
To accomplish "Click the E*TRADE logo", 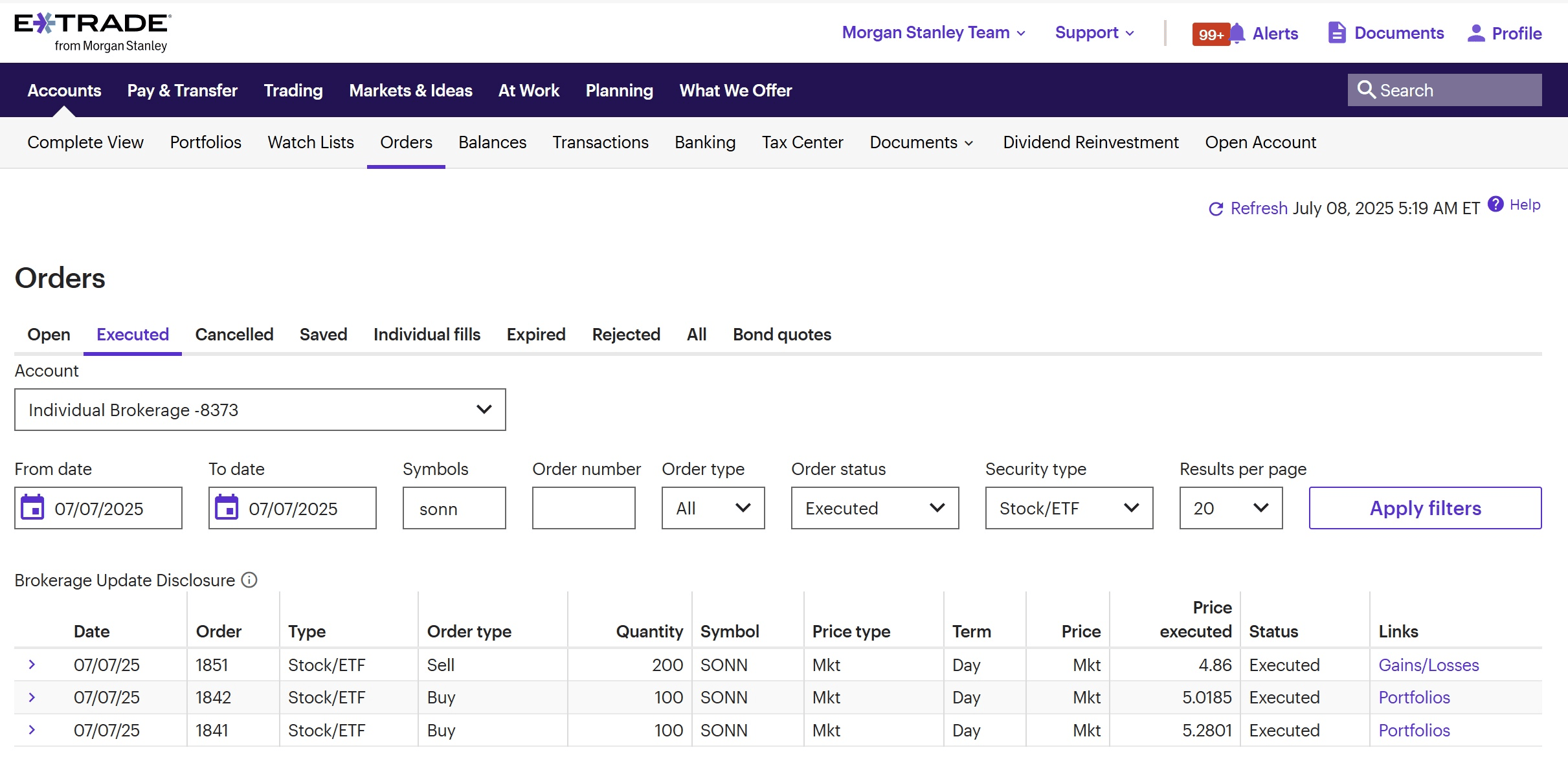I will (x=93, y=33).
